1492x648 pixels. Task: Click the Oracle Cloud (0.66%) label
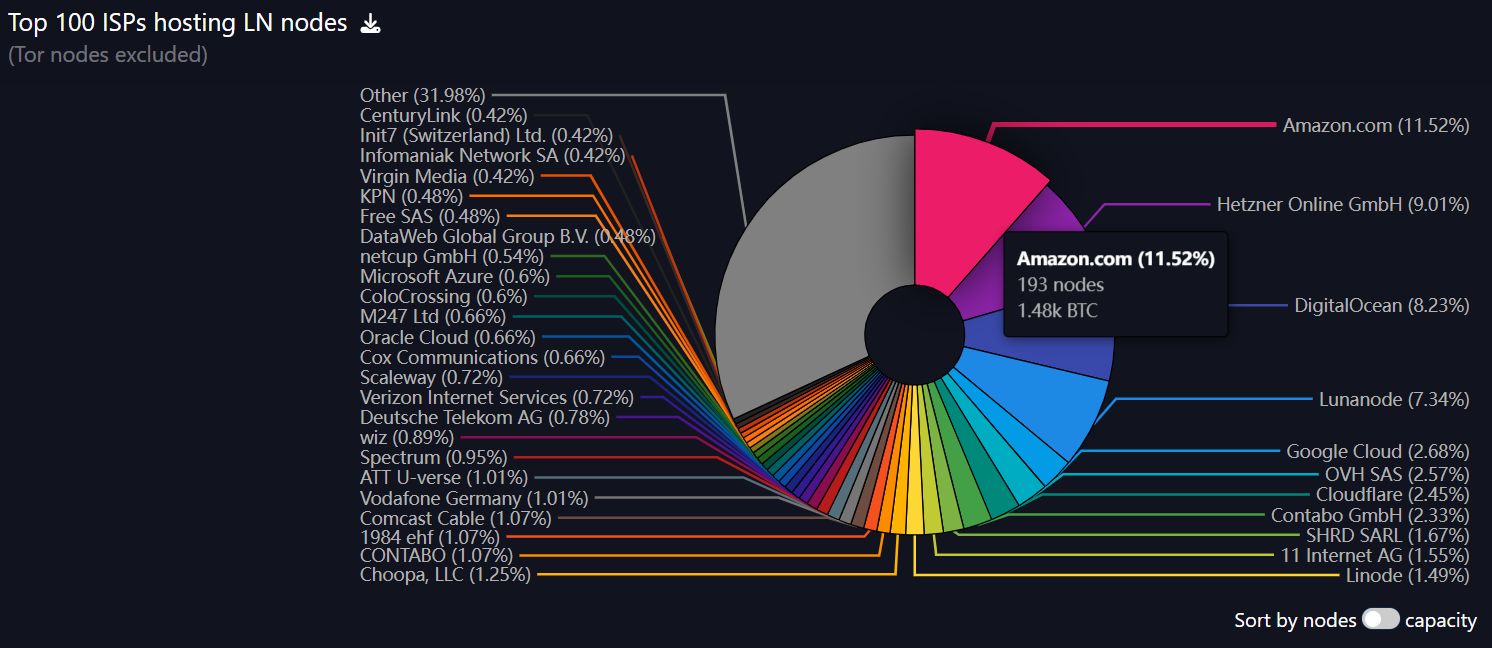447,337
